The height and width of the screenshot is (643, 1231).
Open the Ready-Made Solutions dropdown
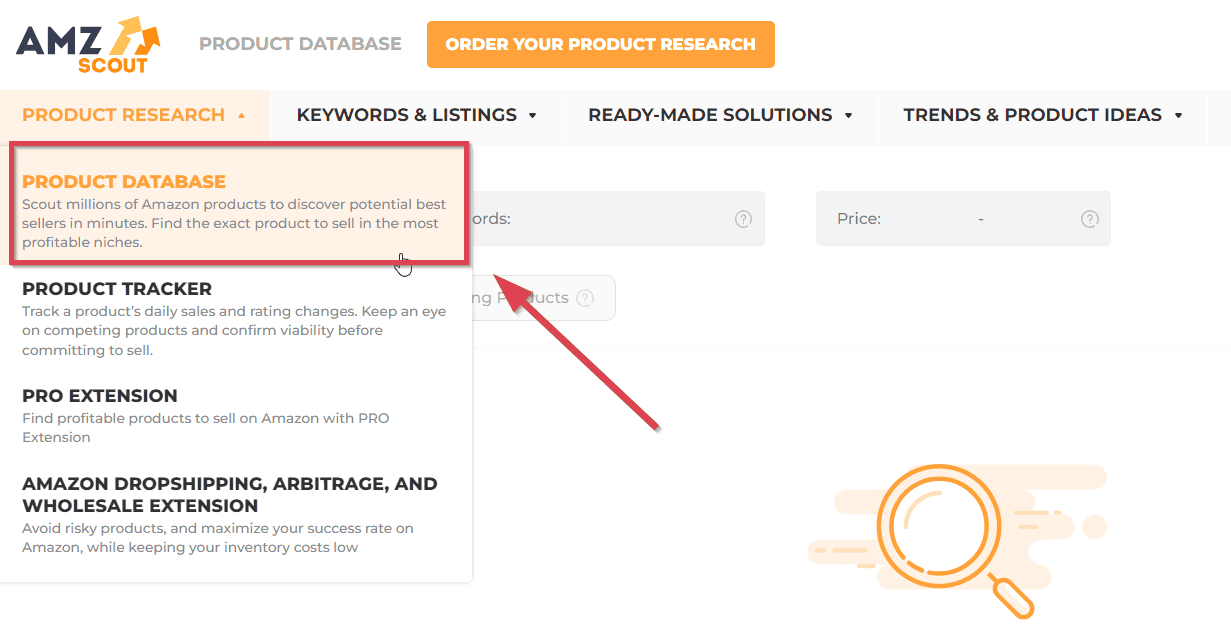(720, 115)
